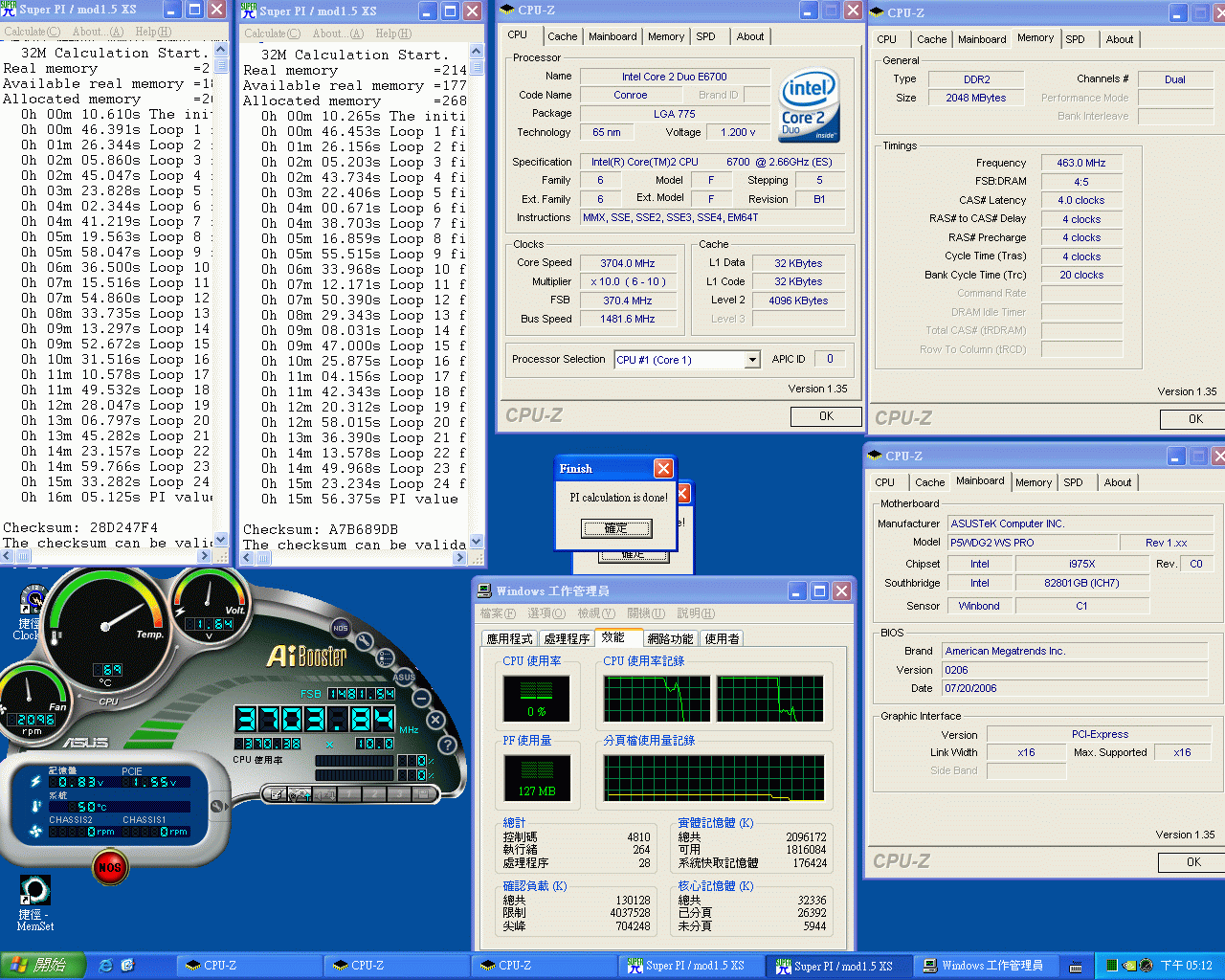
Task: Click scroll-down arrow in right Super PI window
Action: click(x=477, y=541)
